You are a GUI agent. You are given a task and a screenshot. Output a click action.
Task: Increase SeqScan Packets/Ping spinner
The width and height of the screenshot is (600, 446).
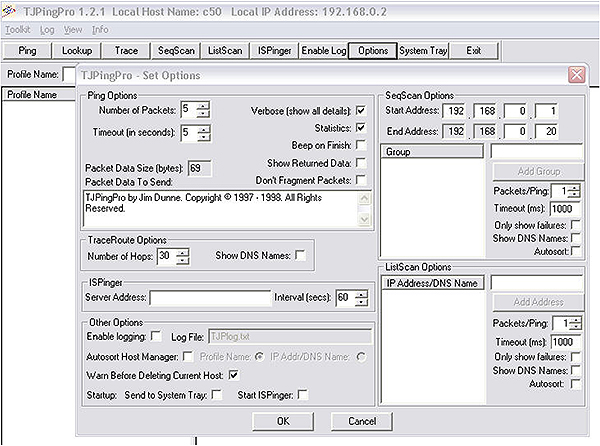[x=574, y=188]
